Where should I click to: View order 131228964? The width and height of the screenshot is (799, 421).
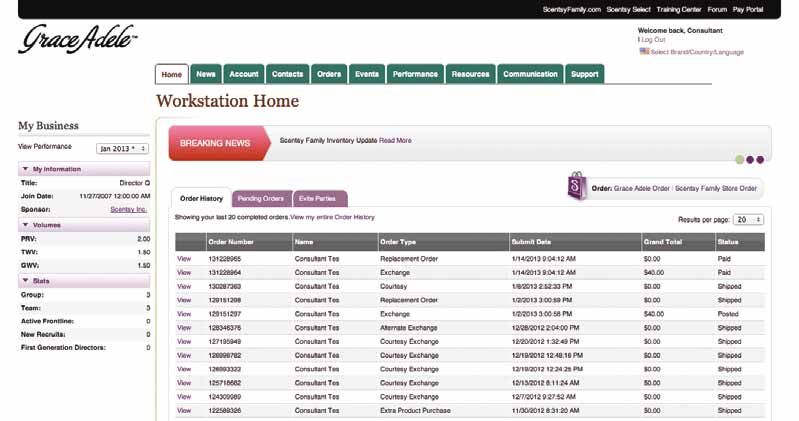coord(184,273)
